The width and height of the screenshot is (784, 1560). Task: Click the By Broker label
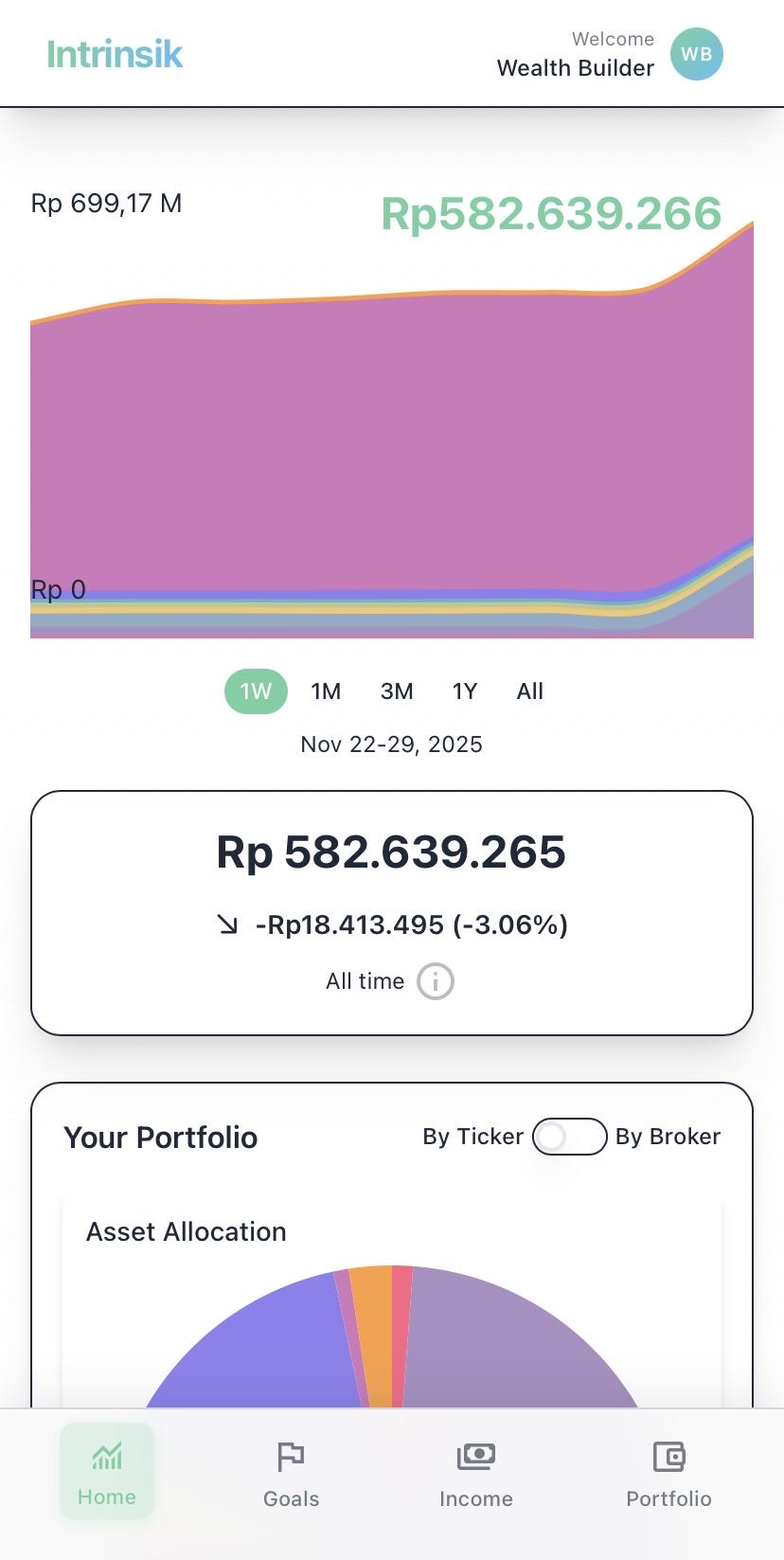[668, 1137]
